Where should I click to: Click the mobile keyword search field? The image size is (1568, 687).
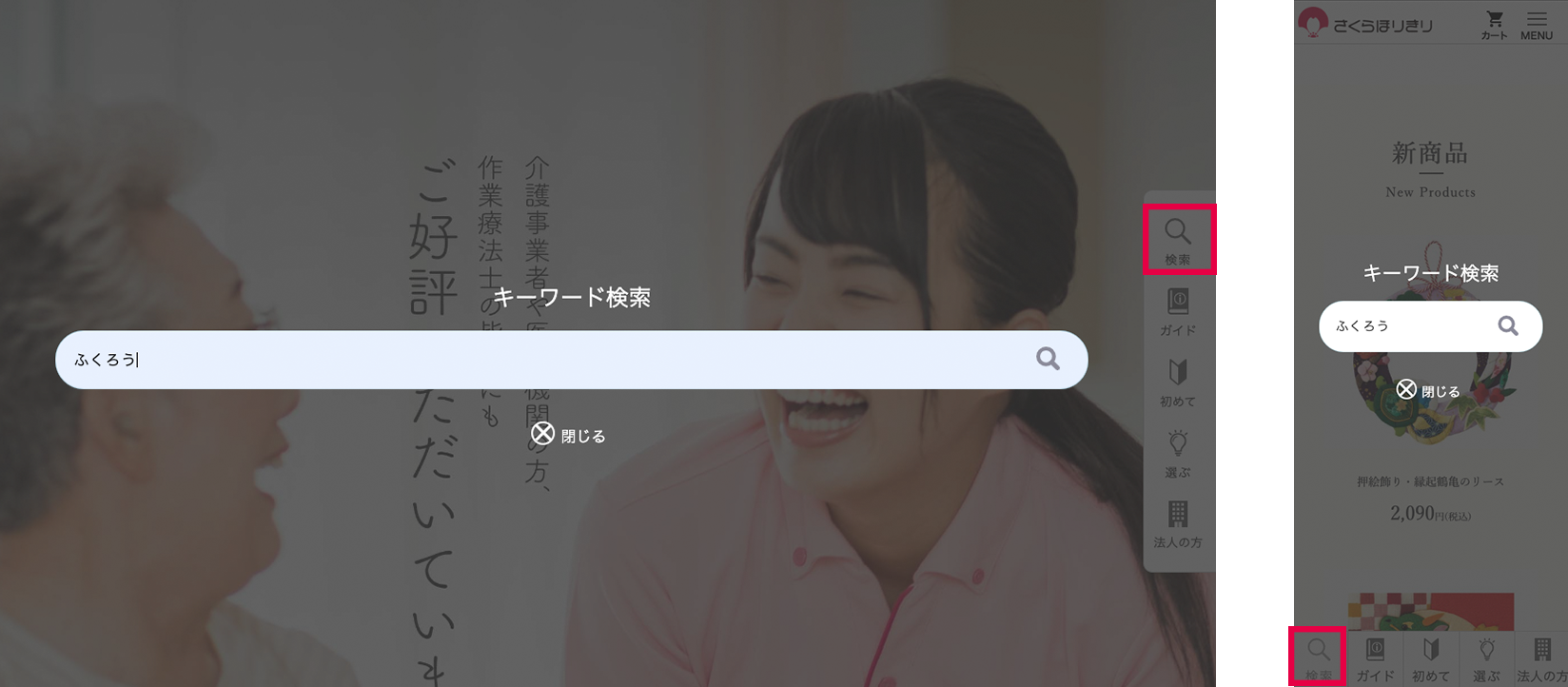[1430, 326]
